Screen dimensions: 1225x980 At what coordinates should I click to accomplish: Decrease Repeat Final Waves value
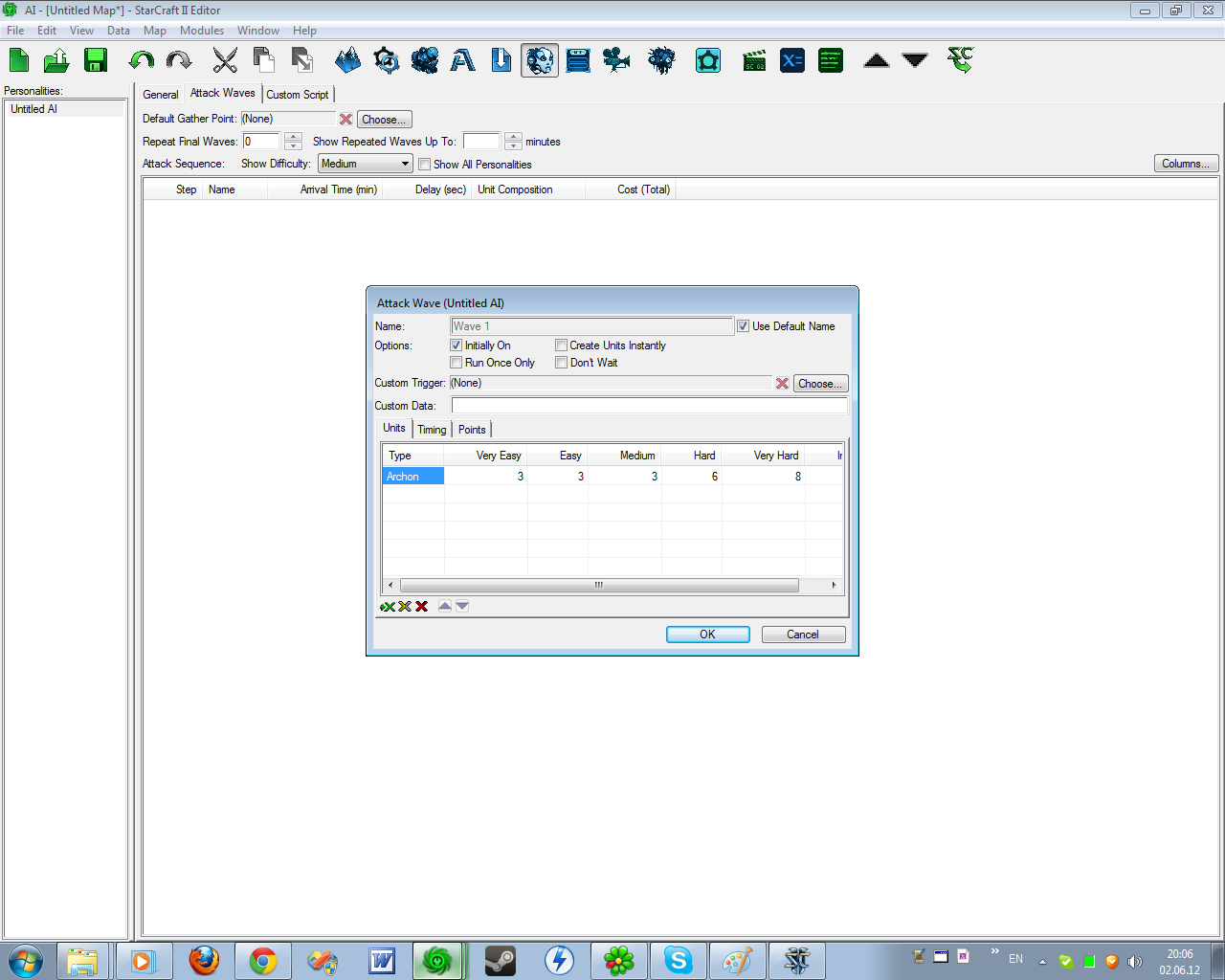click(x=293, y=145)
